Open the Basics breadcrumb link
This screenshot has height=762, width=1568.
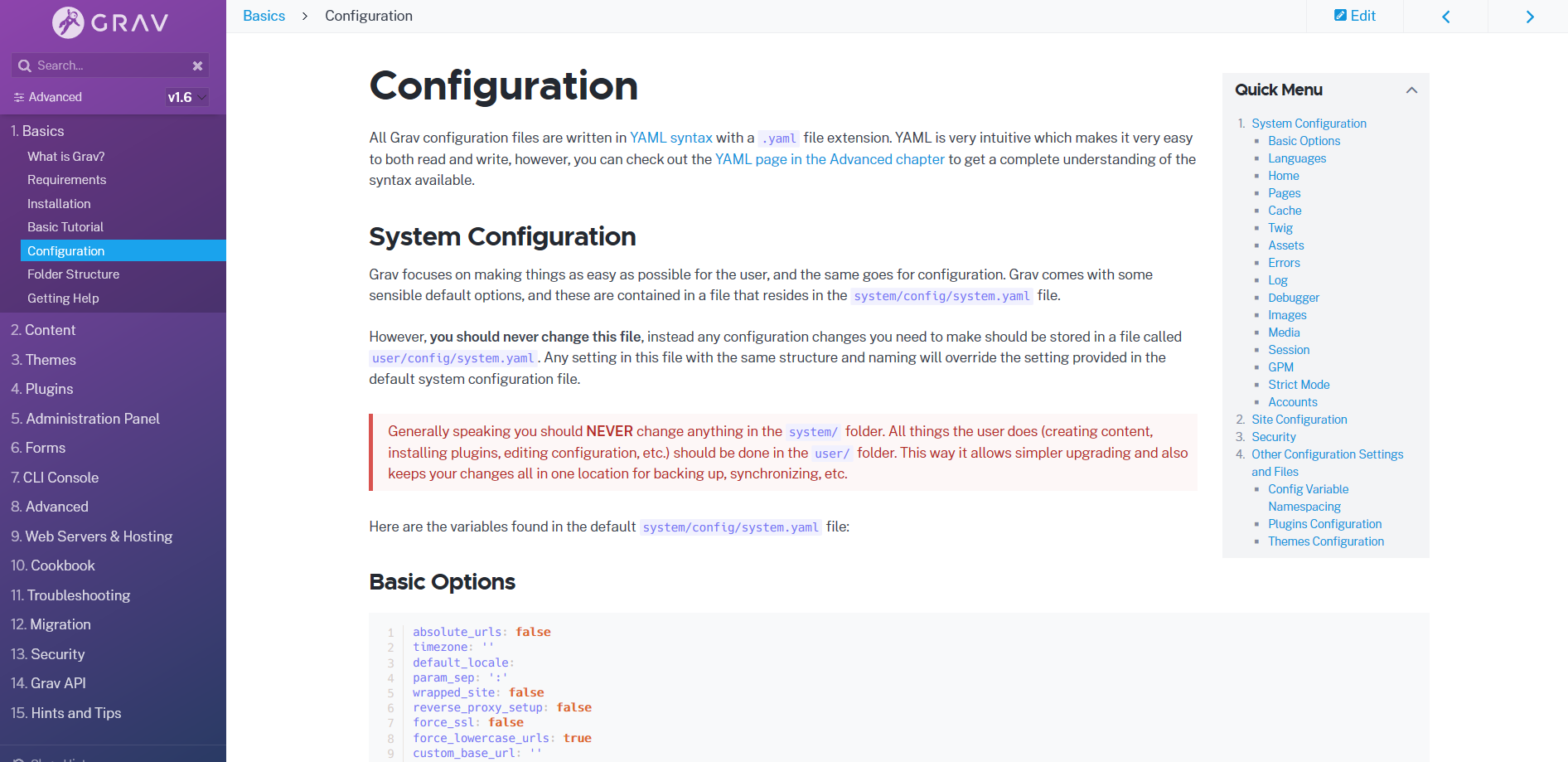(x=264, y=16)
